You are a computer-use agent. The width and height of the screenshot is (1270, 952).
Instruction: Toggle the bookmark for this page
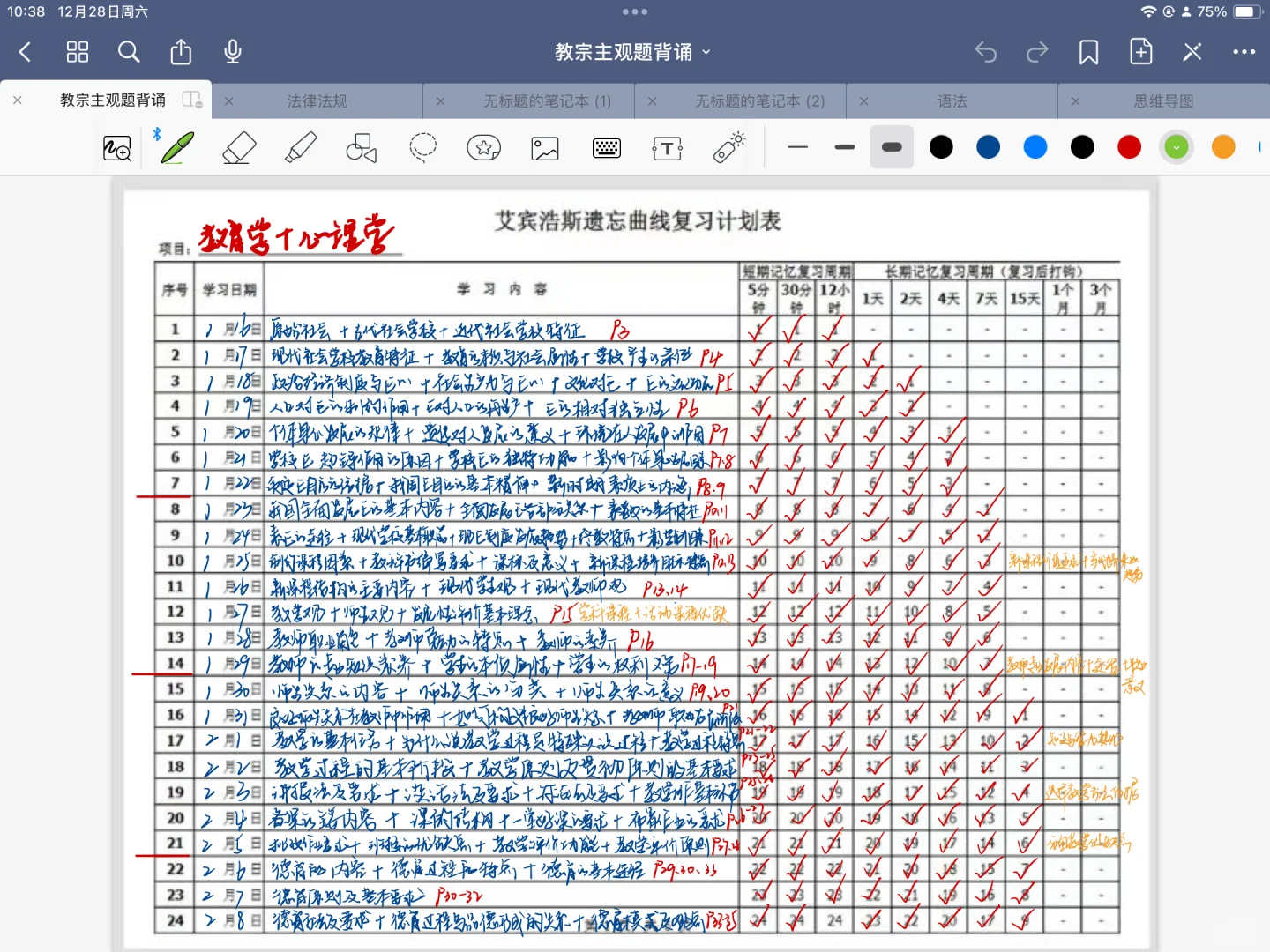(x=1088, y=52)
